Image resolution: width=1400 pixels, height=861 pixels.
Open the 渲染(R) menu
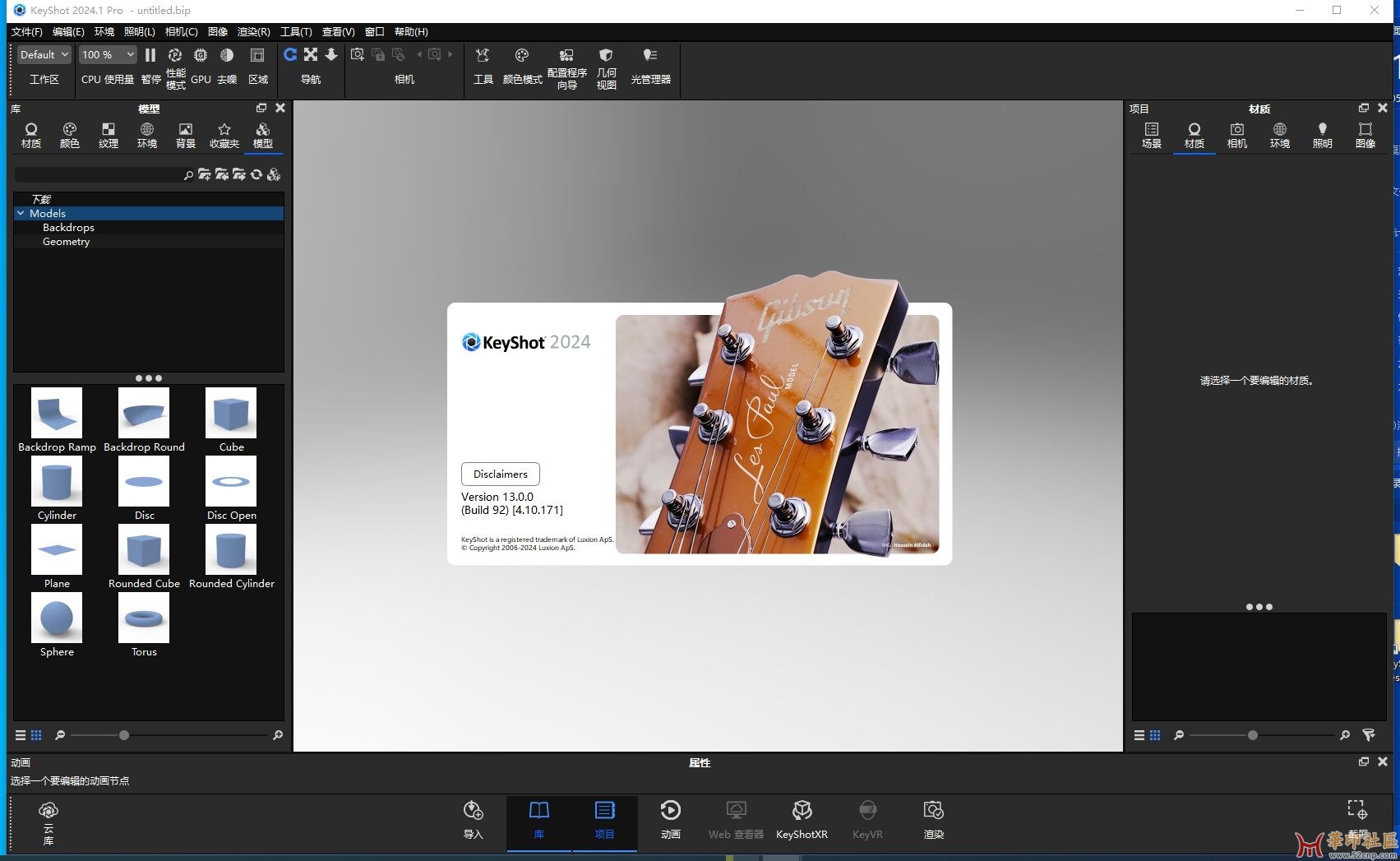point(253,31)
